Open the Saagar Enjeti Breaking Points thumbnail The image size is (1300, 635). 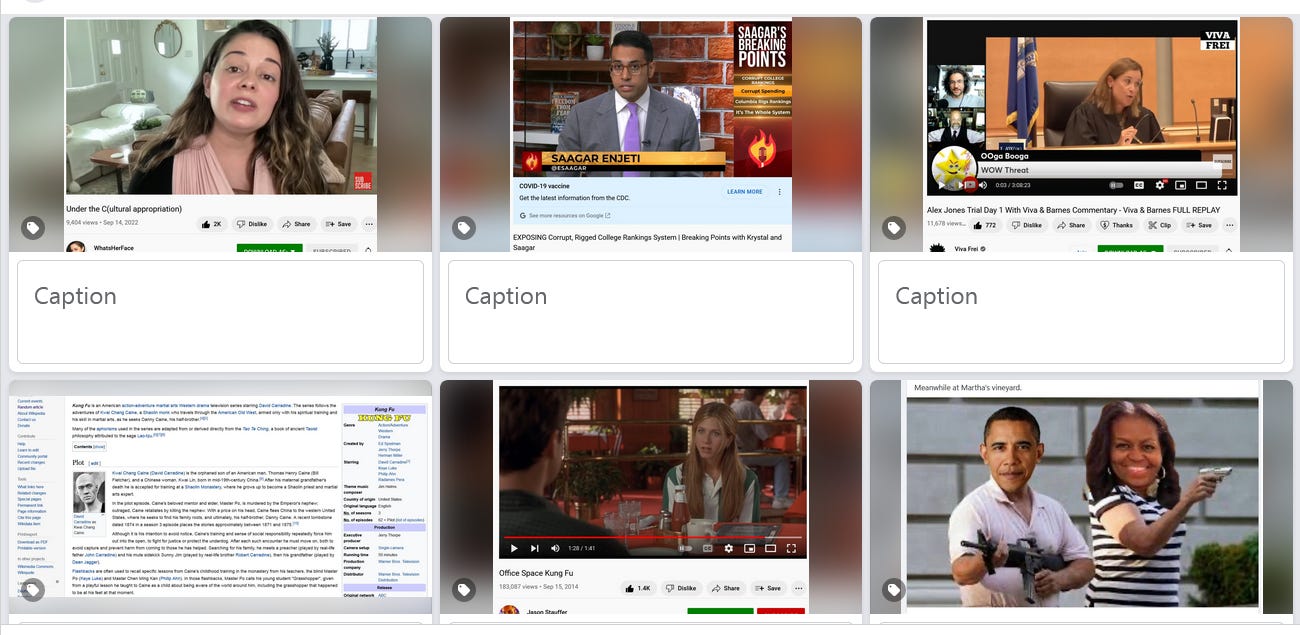pyautogui.click(x=651, y=134)
